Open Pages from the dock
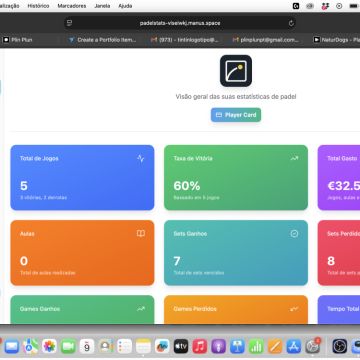Image resolution: width=360 pixels, height=360 pixels. pos(275,347)
